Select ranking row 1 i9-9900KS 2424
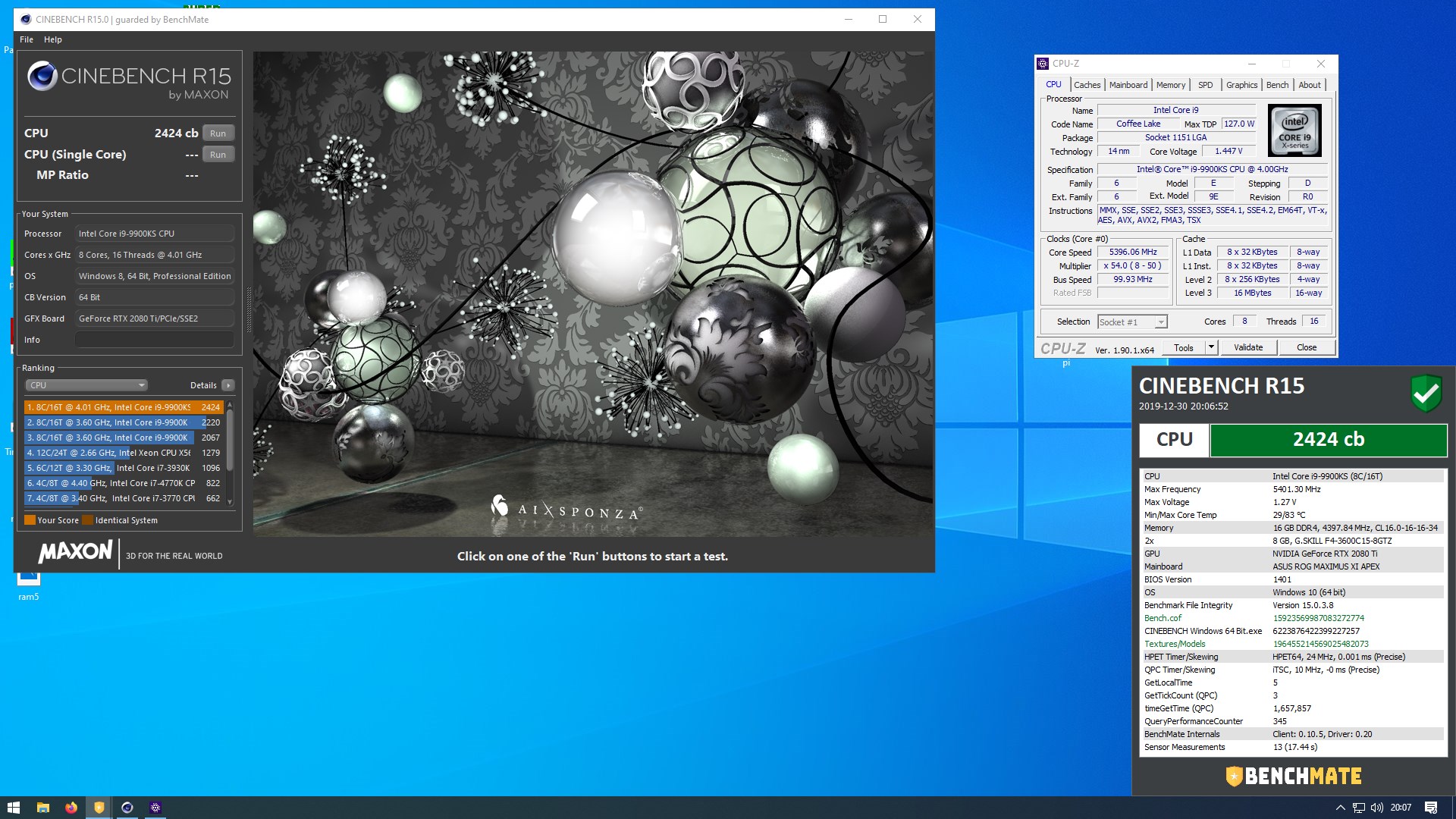The height and width of the screenshot is (819, 1456). 124,407
